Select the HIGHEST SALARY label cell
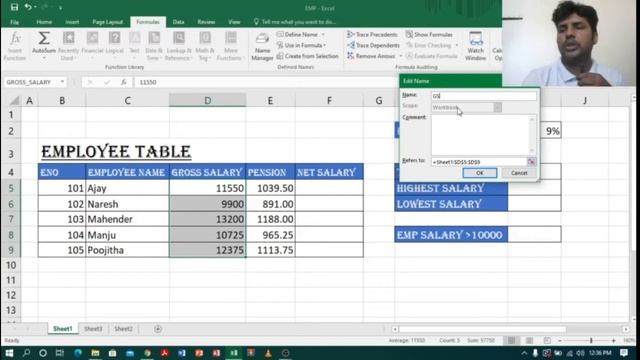The width and height of the screenshot is (640, 360). (451, 188)
